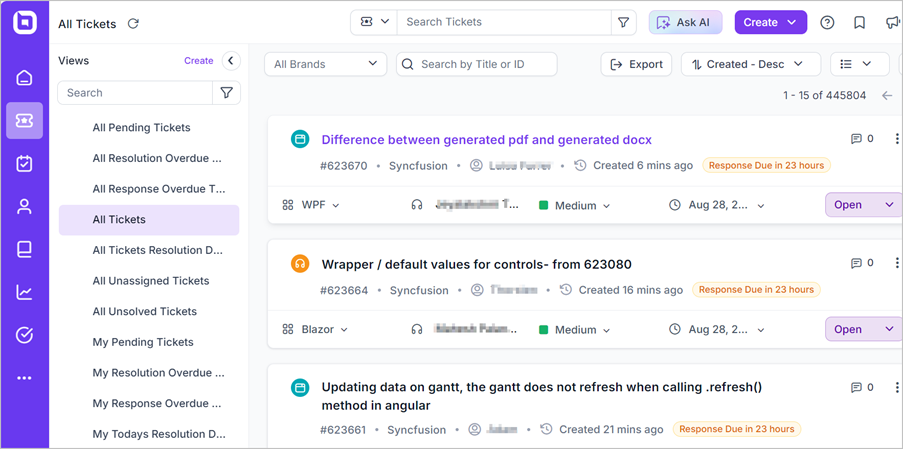Open Created - Desc sort dropdown
Screen dimensions: 903x449
[x=750, y=64]
